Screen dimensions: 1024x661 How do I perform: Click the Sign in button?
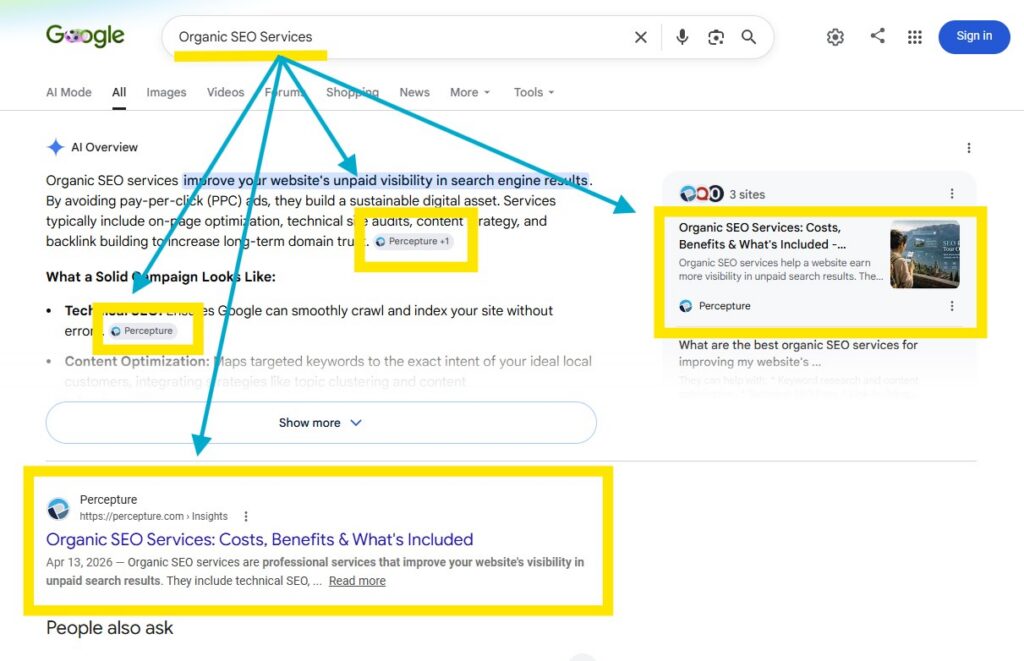point(974,37)
